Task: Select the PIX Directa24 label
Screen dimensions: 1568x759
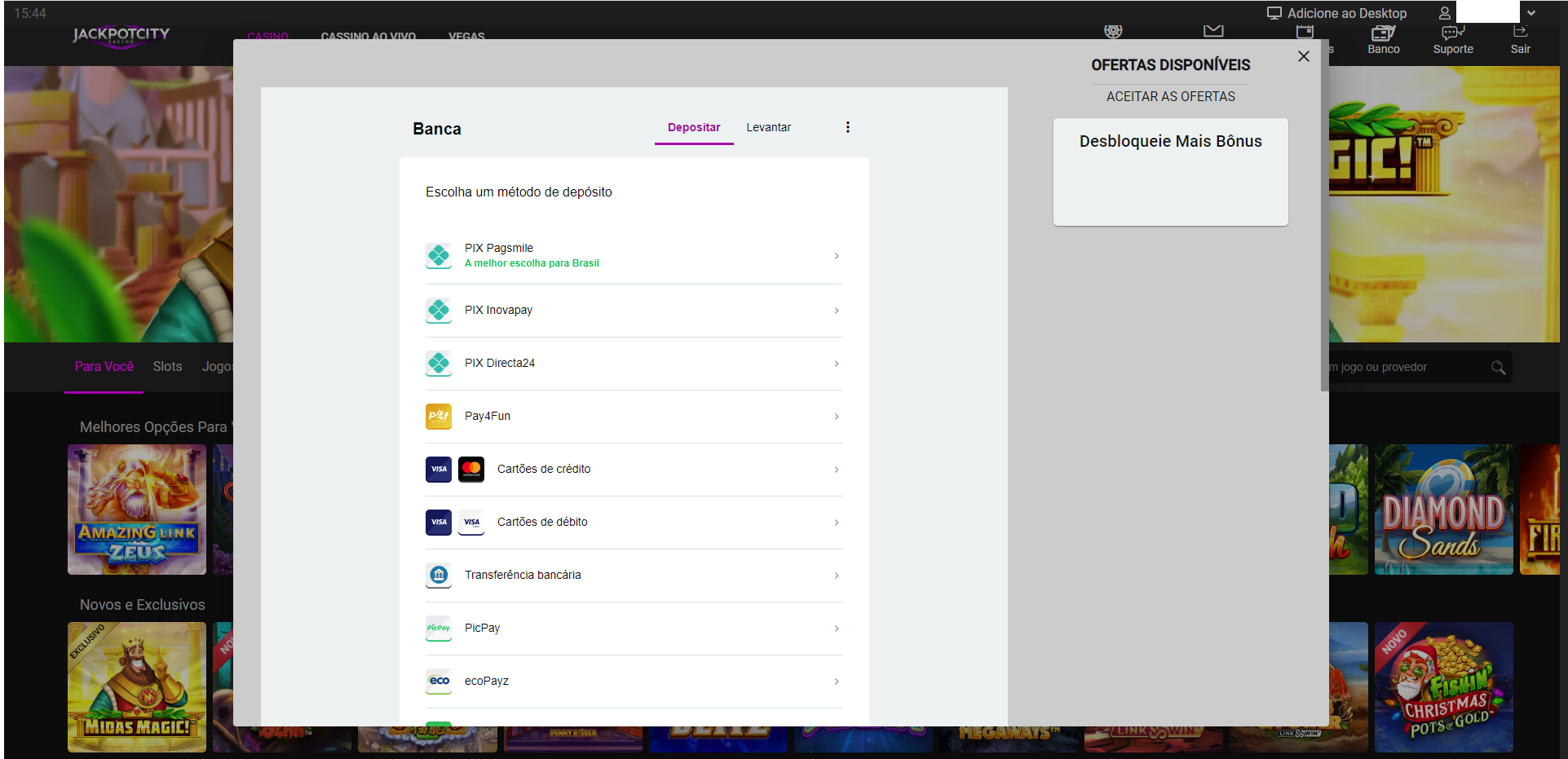Action: [x=500, y=364]
